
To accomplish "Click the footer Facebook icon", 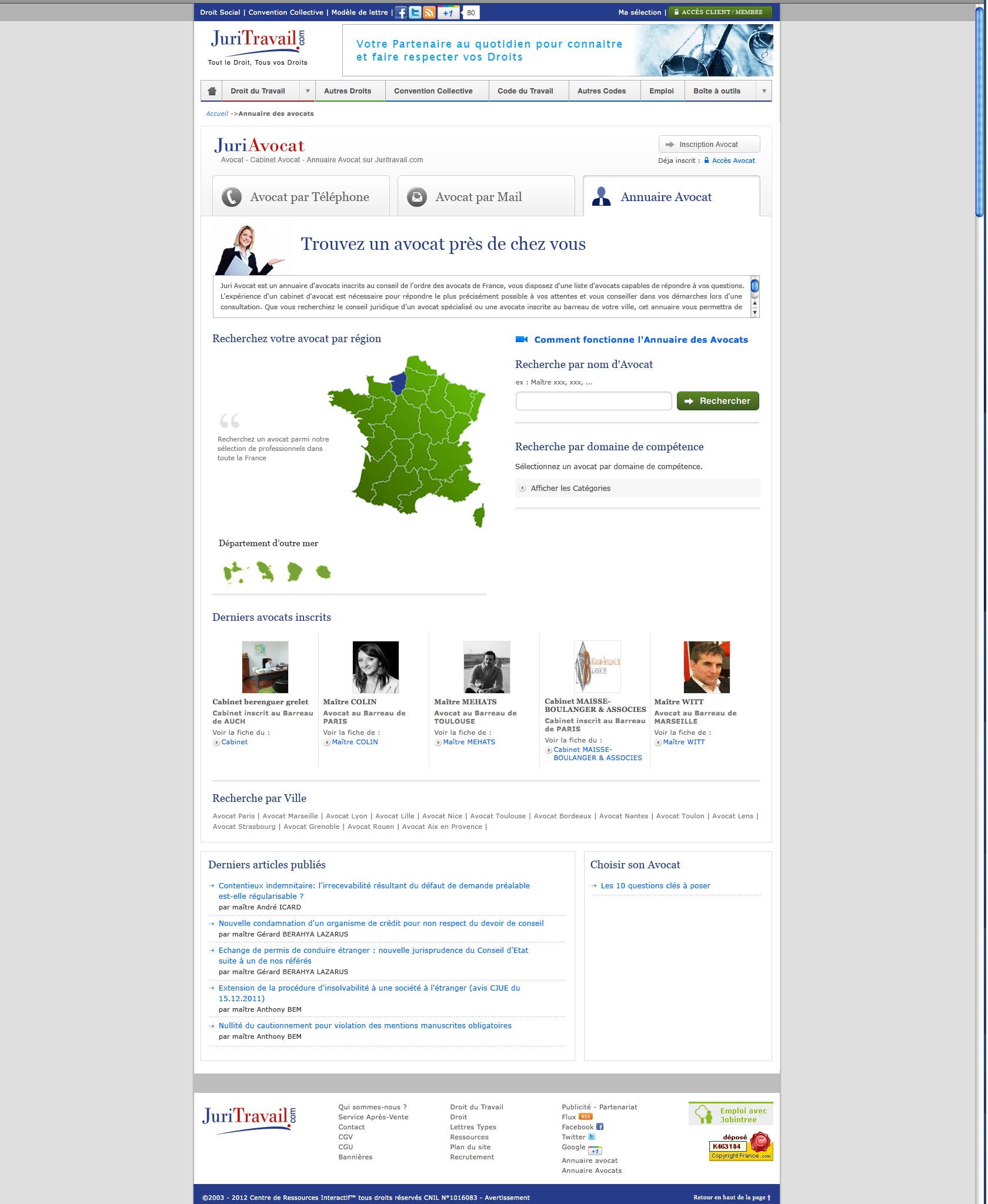I will tap(600, 1127).
